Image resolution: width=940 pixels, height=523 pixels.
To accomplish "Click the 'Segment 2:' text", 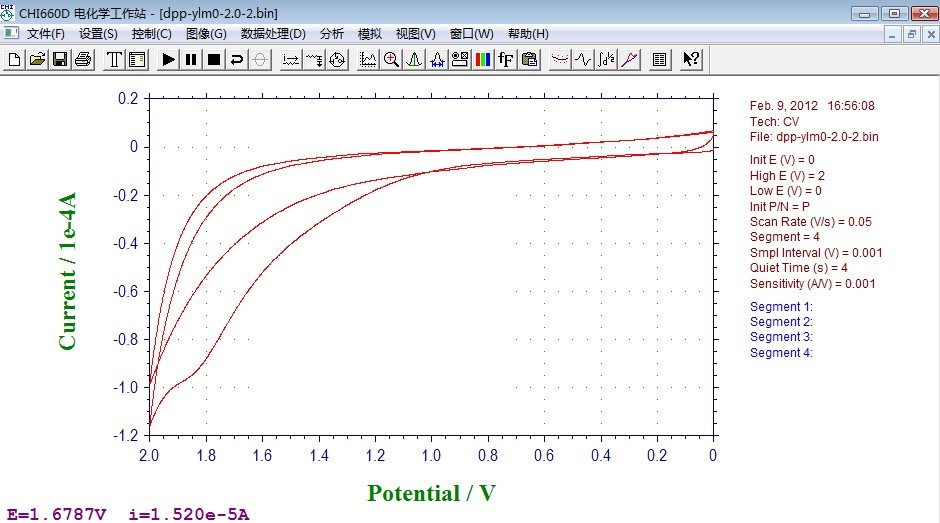I will 781,321.
